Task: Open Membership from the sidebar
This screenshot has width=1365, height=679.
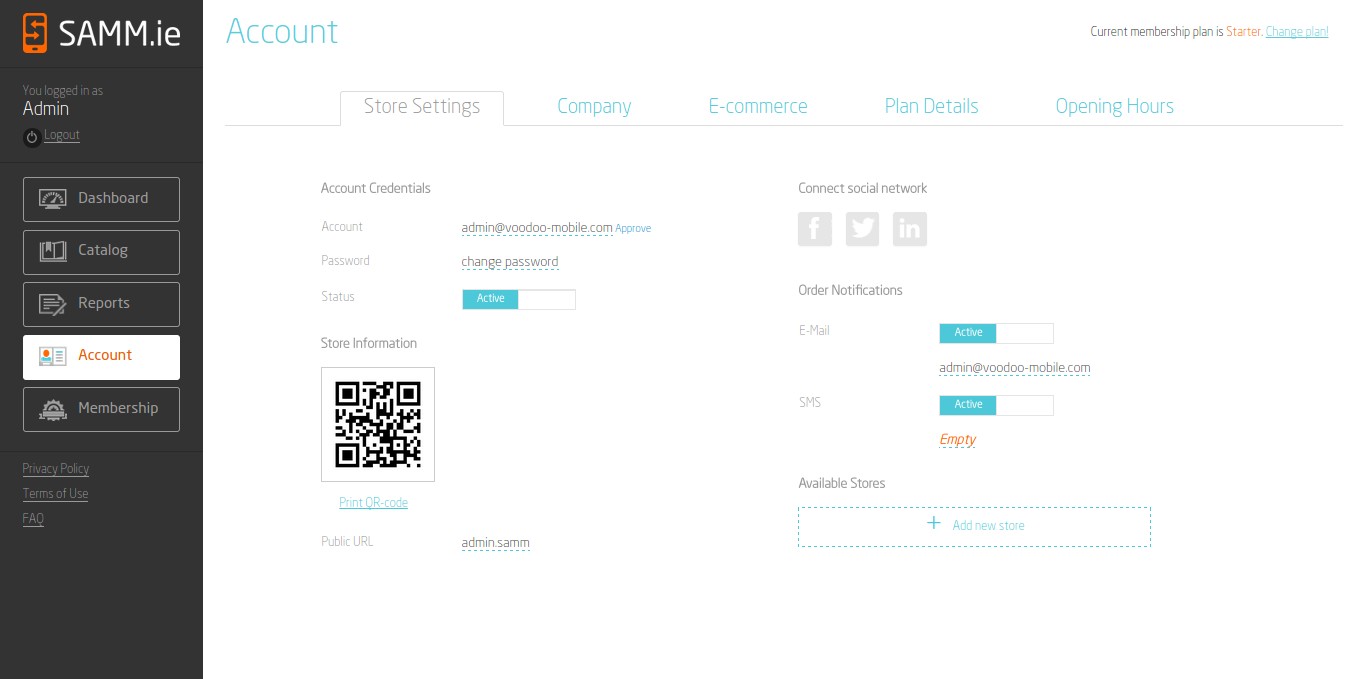Action: click(101, 409)
